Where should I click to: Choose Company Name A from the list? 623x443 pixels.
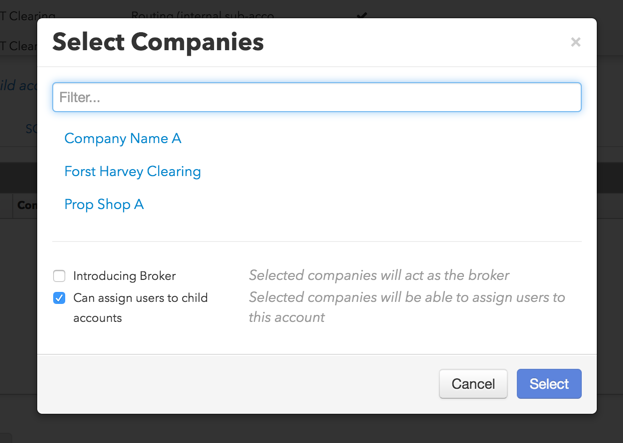[123, 138]
